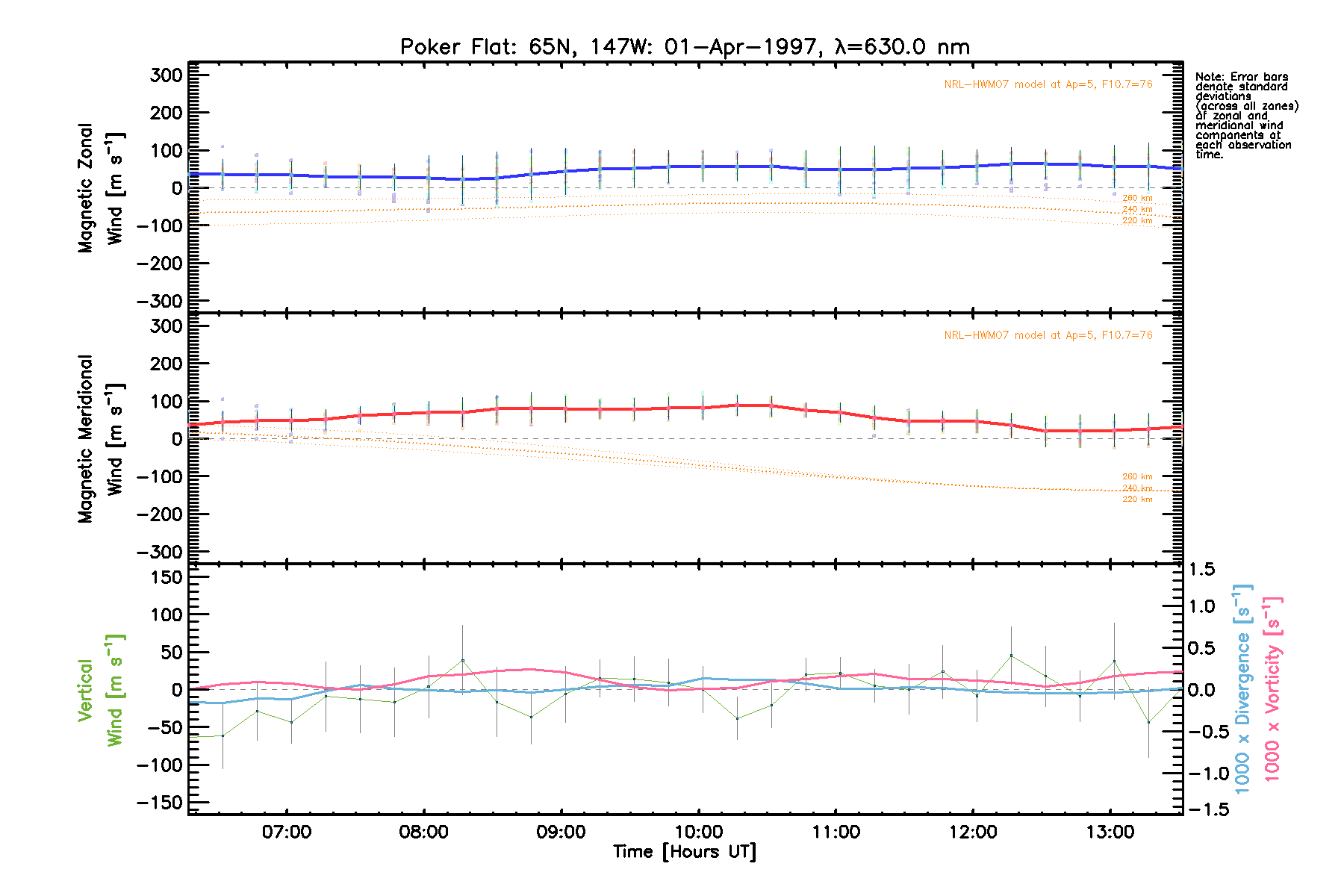1344x896 pixels.
Task: Click the NRL-HWM07 model label in zonal panel
Action: click(1048, 84)
